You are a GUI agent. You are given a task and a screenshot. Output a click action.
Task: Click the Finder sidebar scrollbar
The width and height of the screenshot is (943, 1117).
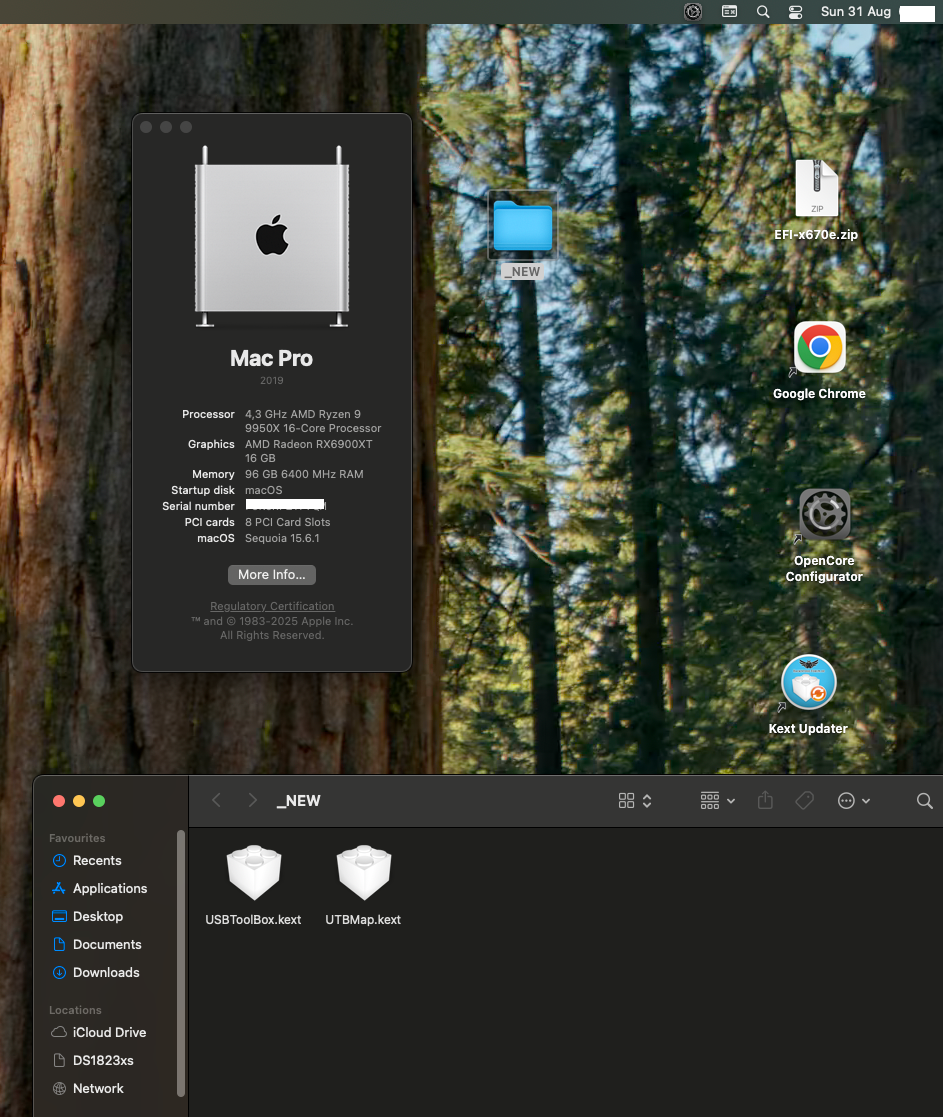coord(181,960)
